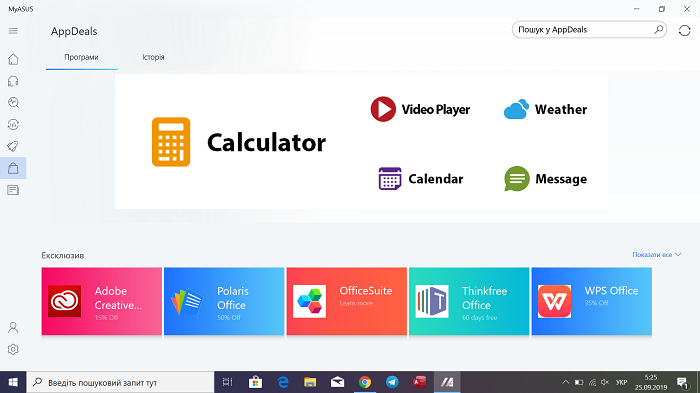Image resolution: width=700 pixels, height=393 pixels.
Task: Open MyASUS settings gear icon
Action: [x=13, y=349]
